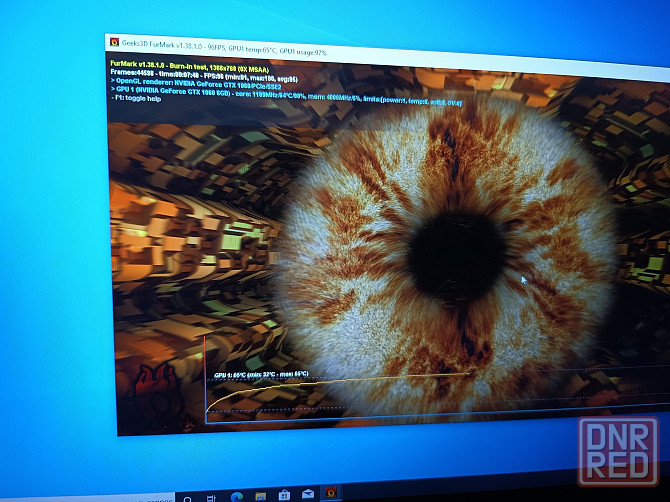Click the FurMark icon in the window title bar
Viewport: 670px width, 502px height.
click(x=114, y=42)
